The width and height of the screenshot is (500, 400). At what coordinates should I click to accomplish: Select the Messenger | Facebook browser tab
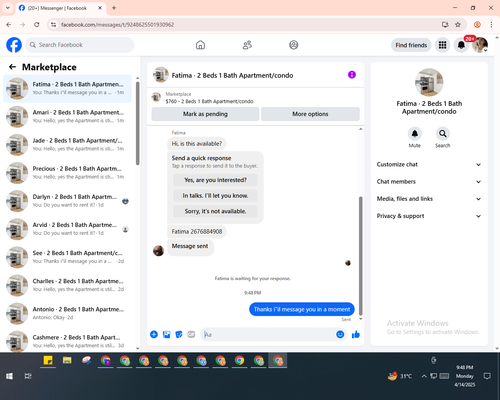(60, 8)
